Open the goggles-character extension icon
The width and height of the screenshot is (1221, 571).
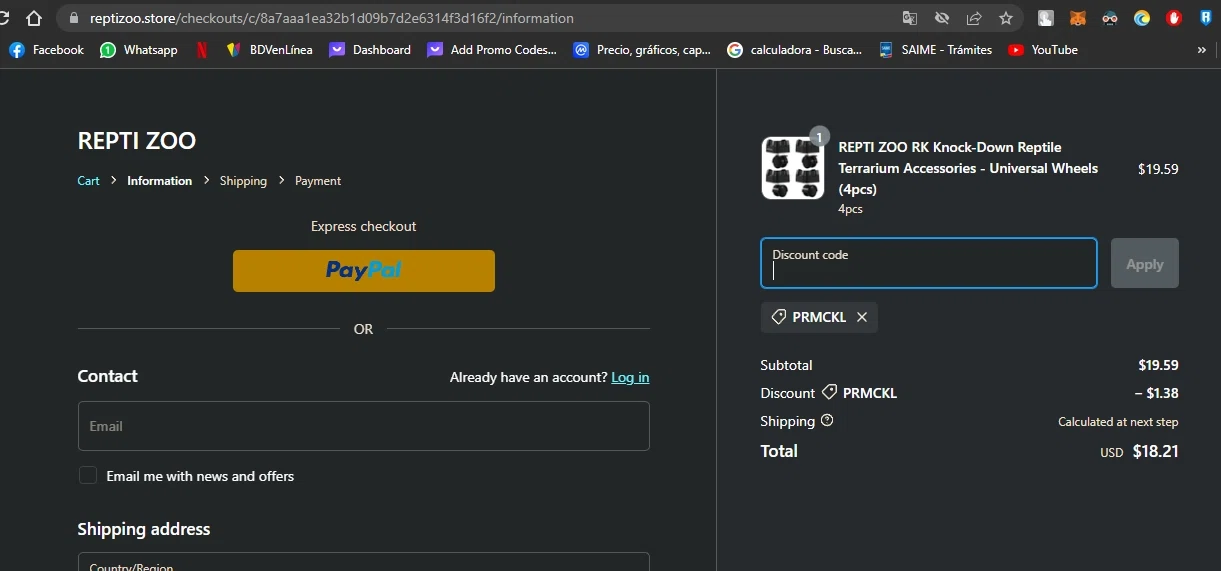pos(1110,18)
